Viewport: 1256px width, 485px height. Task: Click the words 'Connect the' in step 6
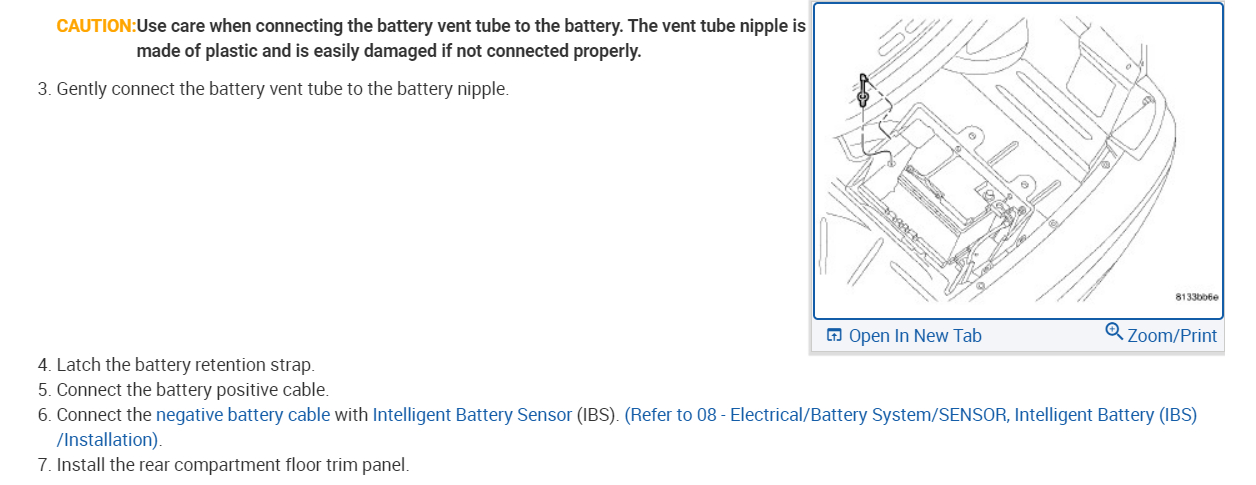105,414
